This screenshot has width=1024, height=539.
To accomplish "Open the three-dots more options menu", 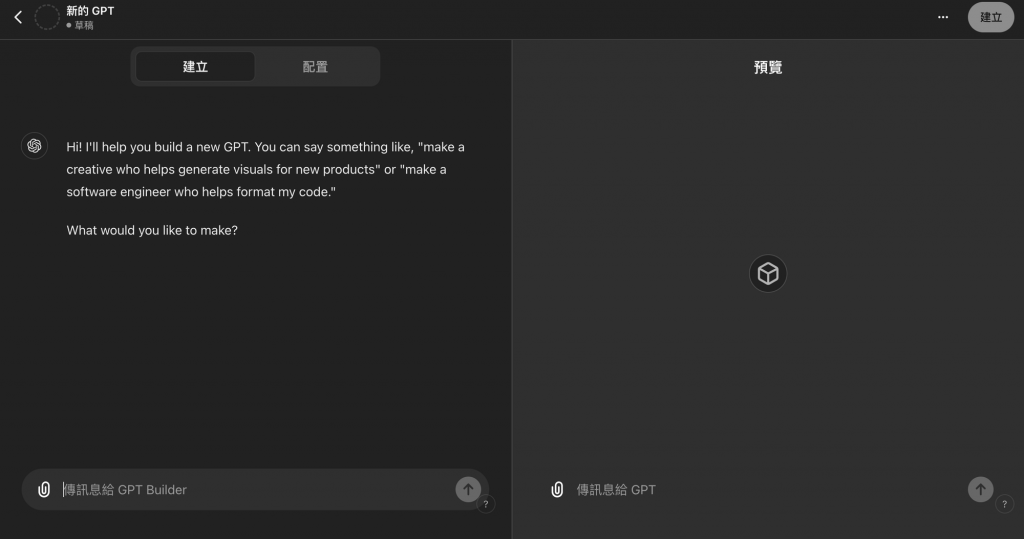I will point(942,17).
